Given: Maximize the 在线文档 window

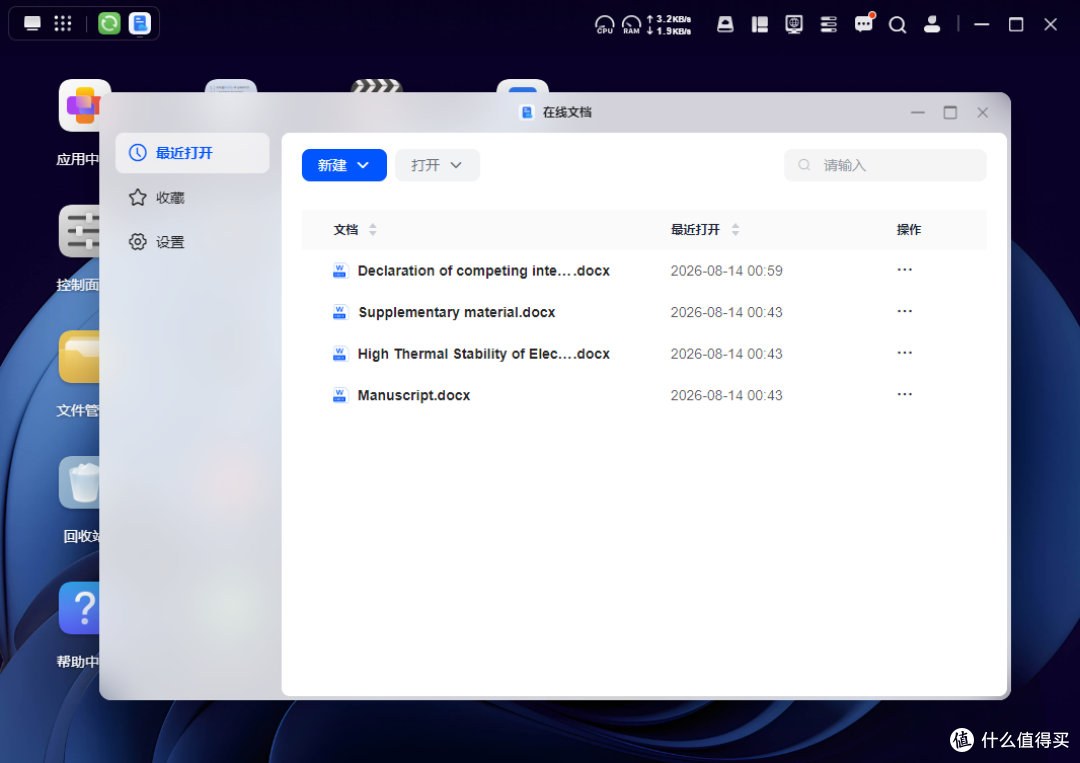Looking at the screenshot, I should tap(951, 112).
